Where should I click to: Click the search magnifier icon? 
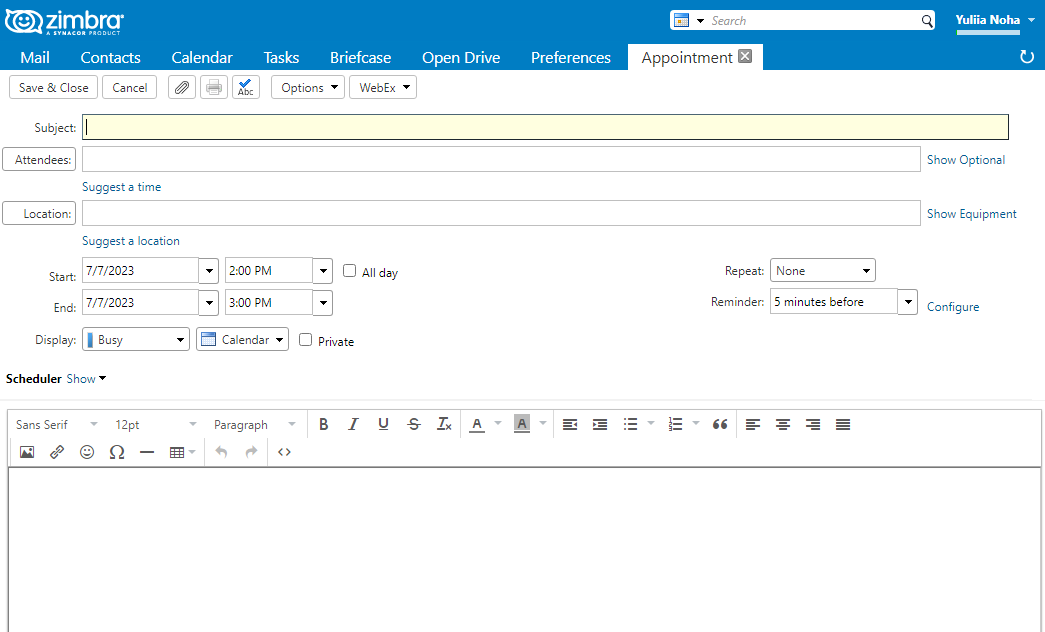pos(927,21)
